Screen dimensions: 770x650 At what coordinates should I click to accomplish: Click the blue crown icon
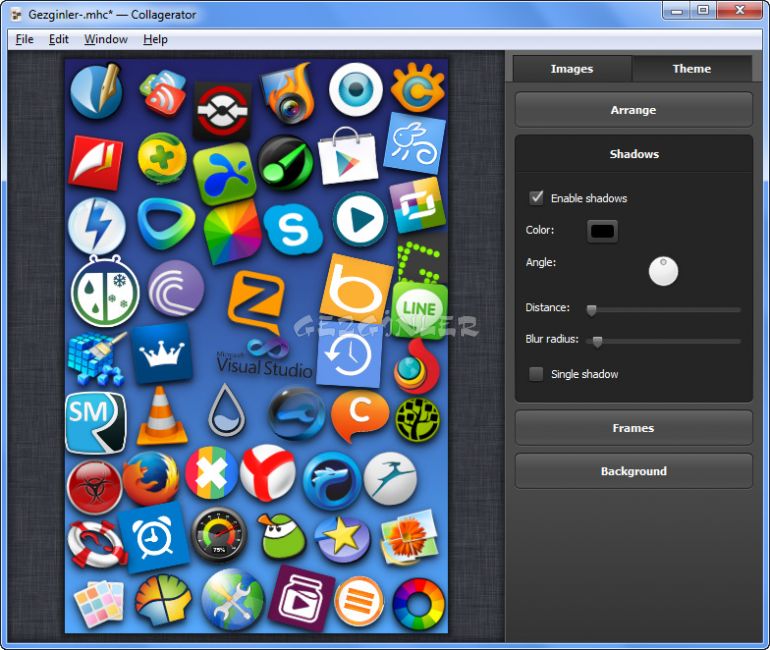point(161,354)
